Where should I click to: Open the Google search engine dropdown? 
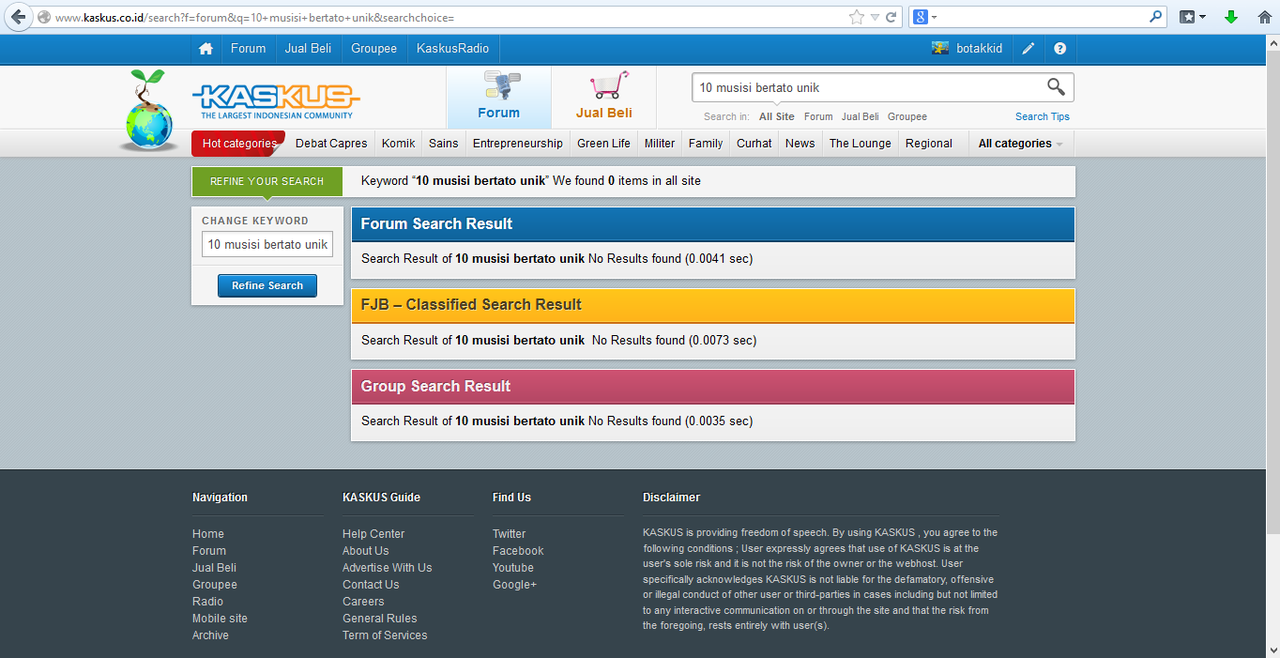pyautogui.click(x=925, y=17)
